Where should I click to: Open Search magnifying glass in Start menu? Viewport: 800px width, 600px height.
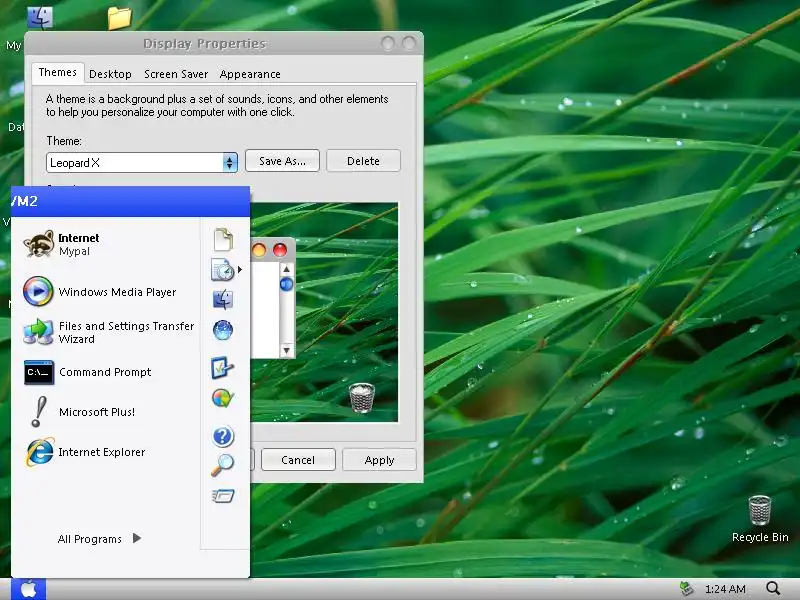coord(222,465)
